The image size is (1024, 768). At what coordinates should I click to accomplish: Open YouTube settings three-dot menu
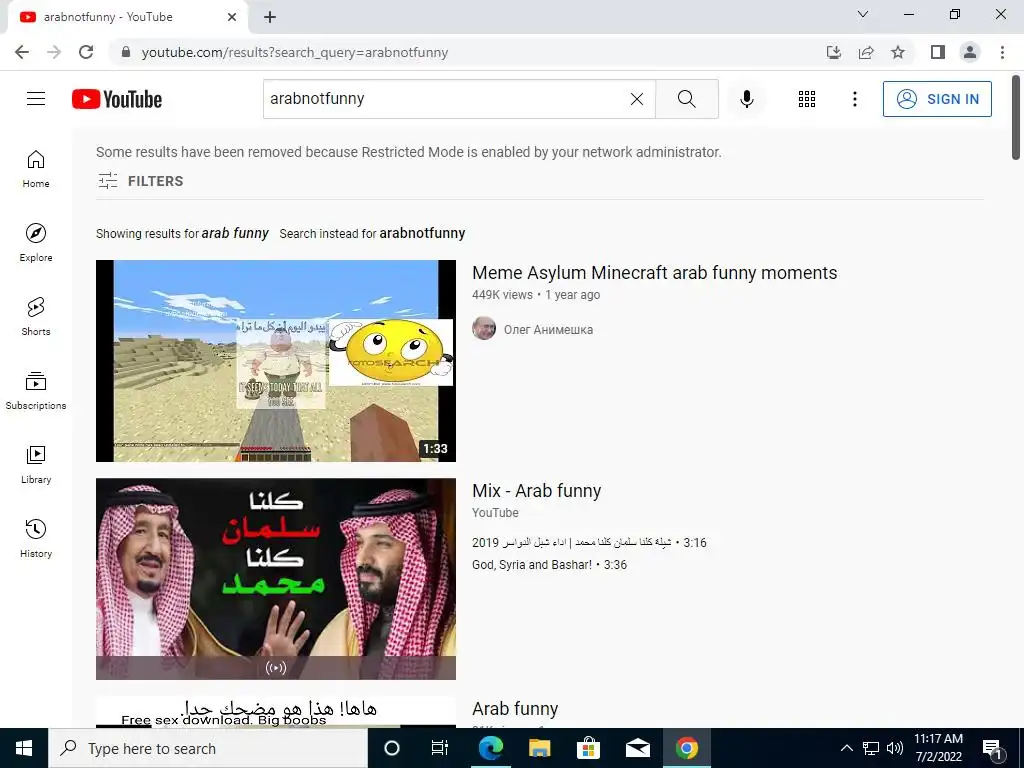[854, 99]
